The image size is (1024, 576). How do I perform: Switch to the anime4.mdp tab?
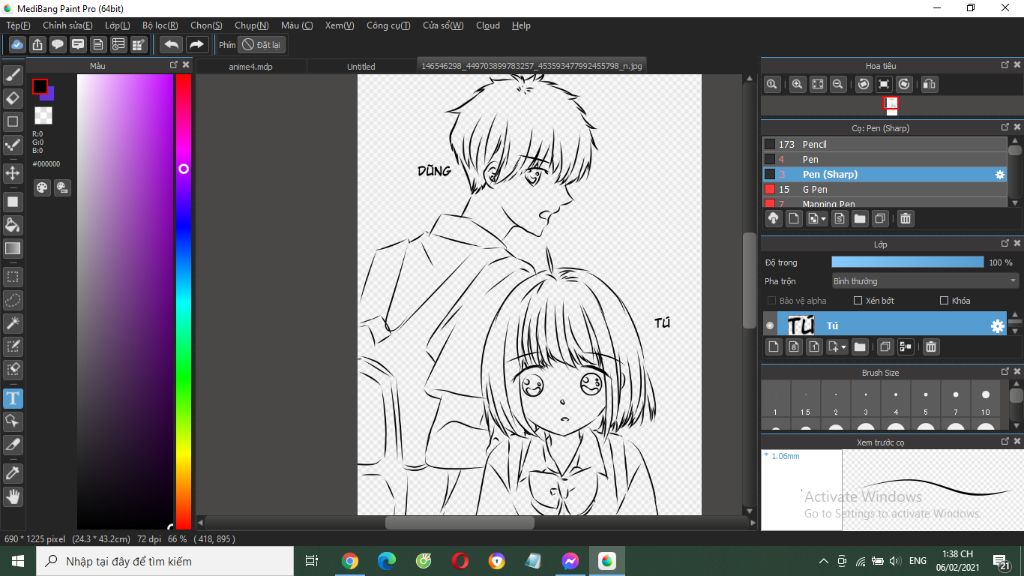point(251,66)
